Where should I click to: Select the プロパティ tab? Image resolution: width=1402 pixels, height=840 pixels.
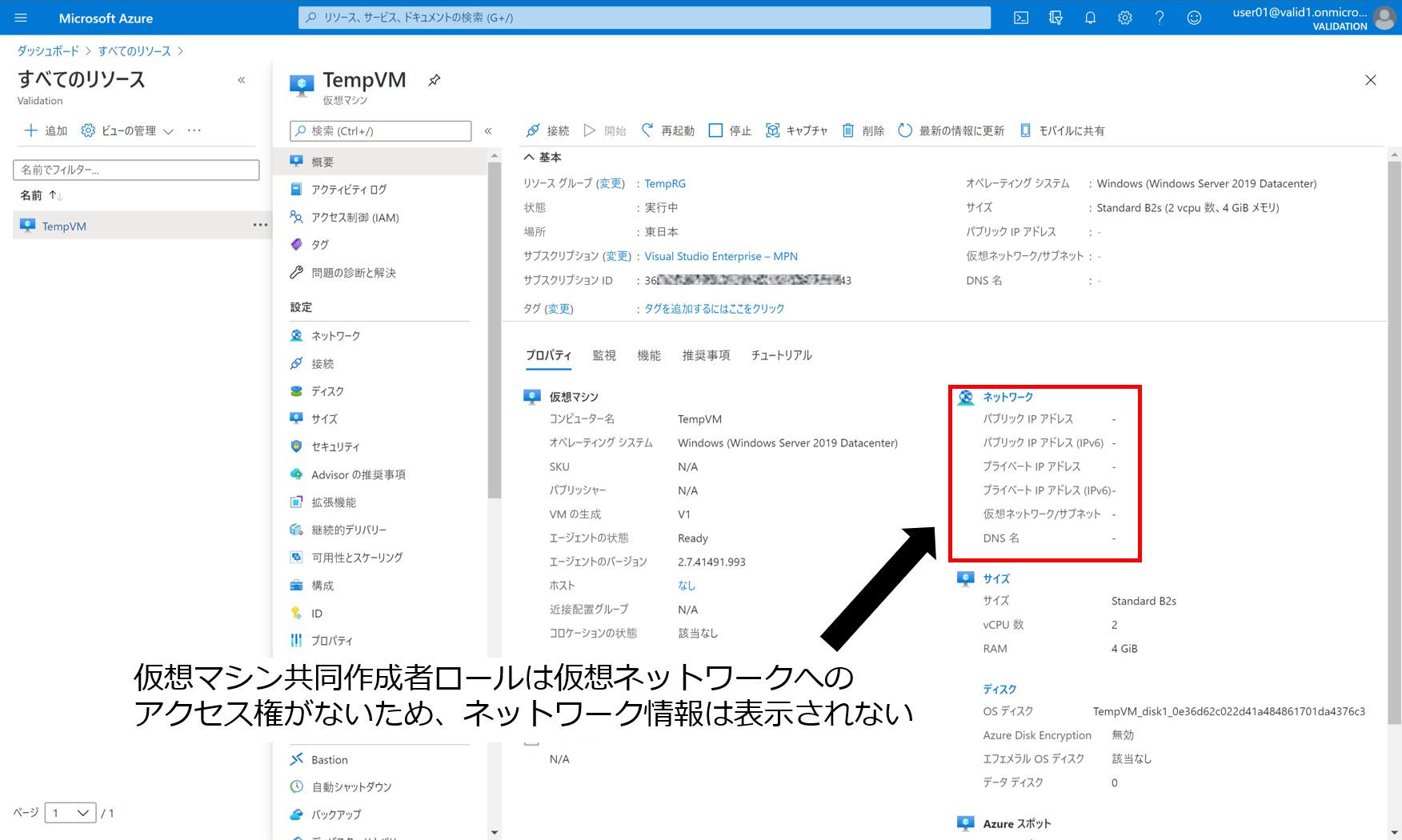click(x=548, y=355)
